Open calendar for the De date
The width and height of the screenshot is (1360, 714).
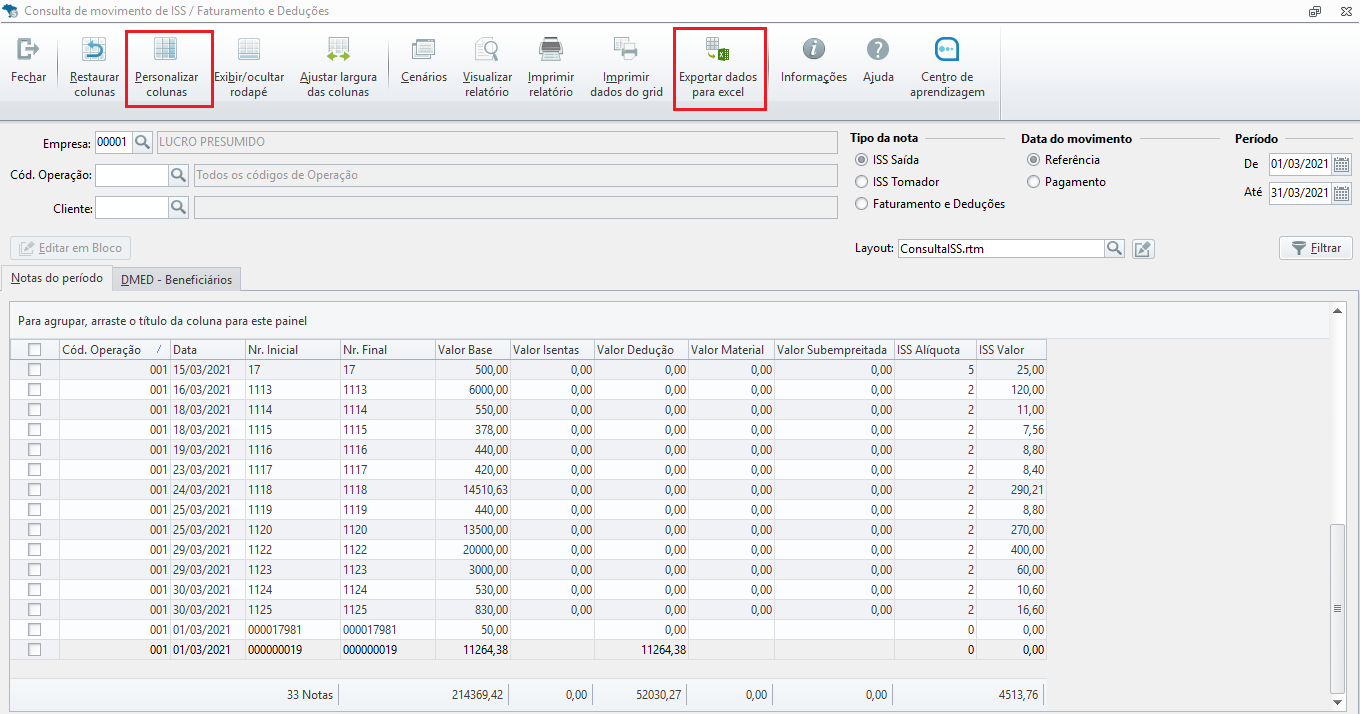pos(1342,165)
